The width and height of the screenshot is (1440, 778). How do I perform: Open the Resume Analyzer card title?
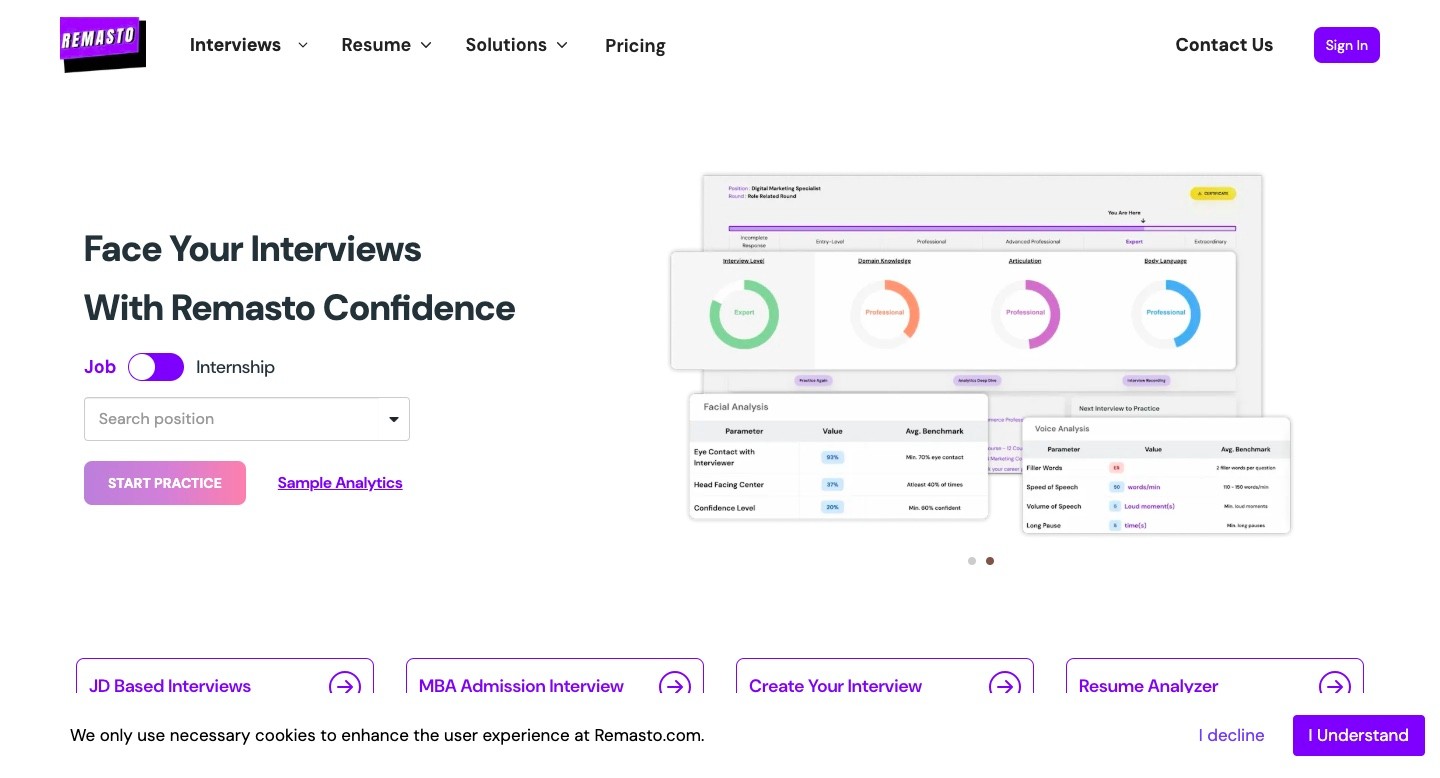[x=1148, y=686]
